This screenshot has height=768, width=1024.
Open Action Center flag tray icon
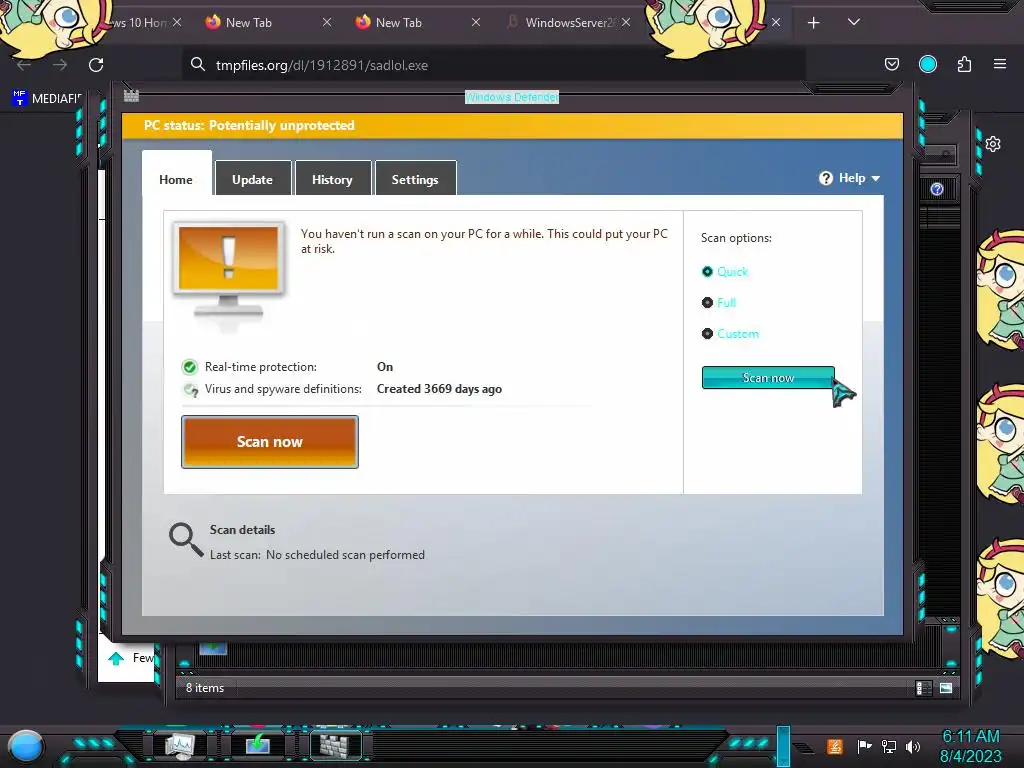[864, 746]
